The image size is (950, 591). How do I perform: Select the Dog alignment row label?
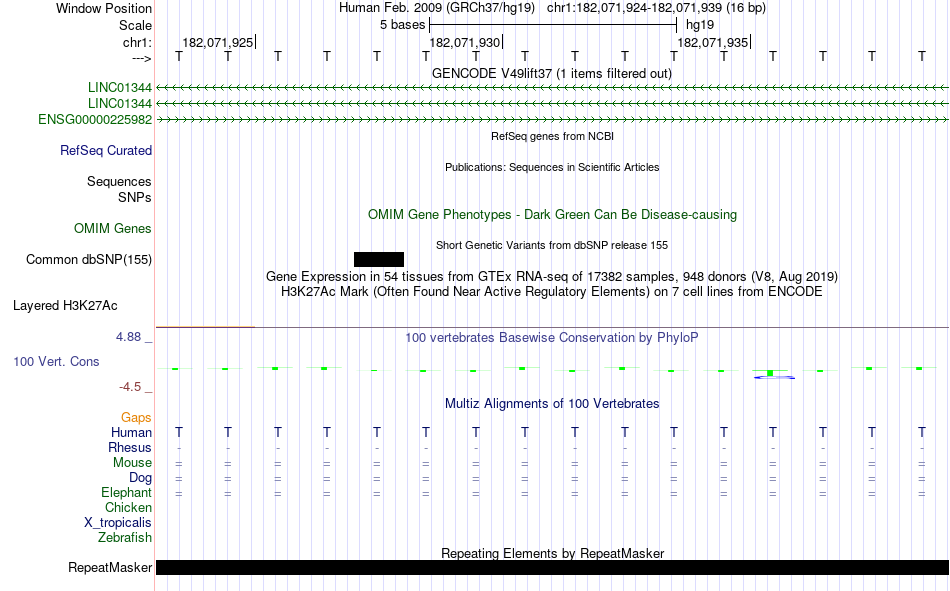(x=140, y=478)
